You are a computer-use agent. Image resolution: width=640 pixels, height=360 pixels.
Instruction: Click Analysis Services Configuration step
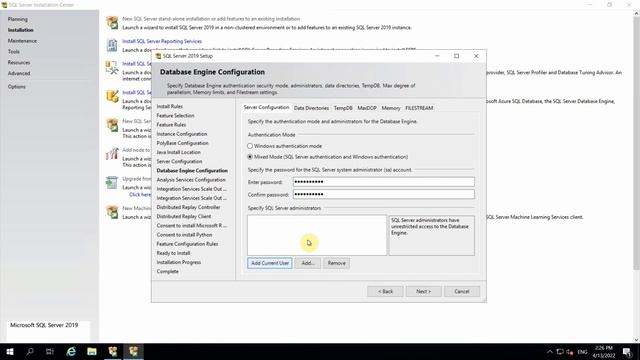[x=191, y=180]
